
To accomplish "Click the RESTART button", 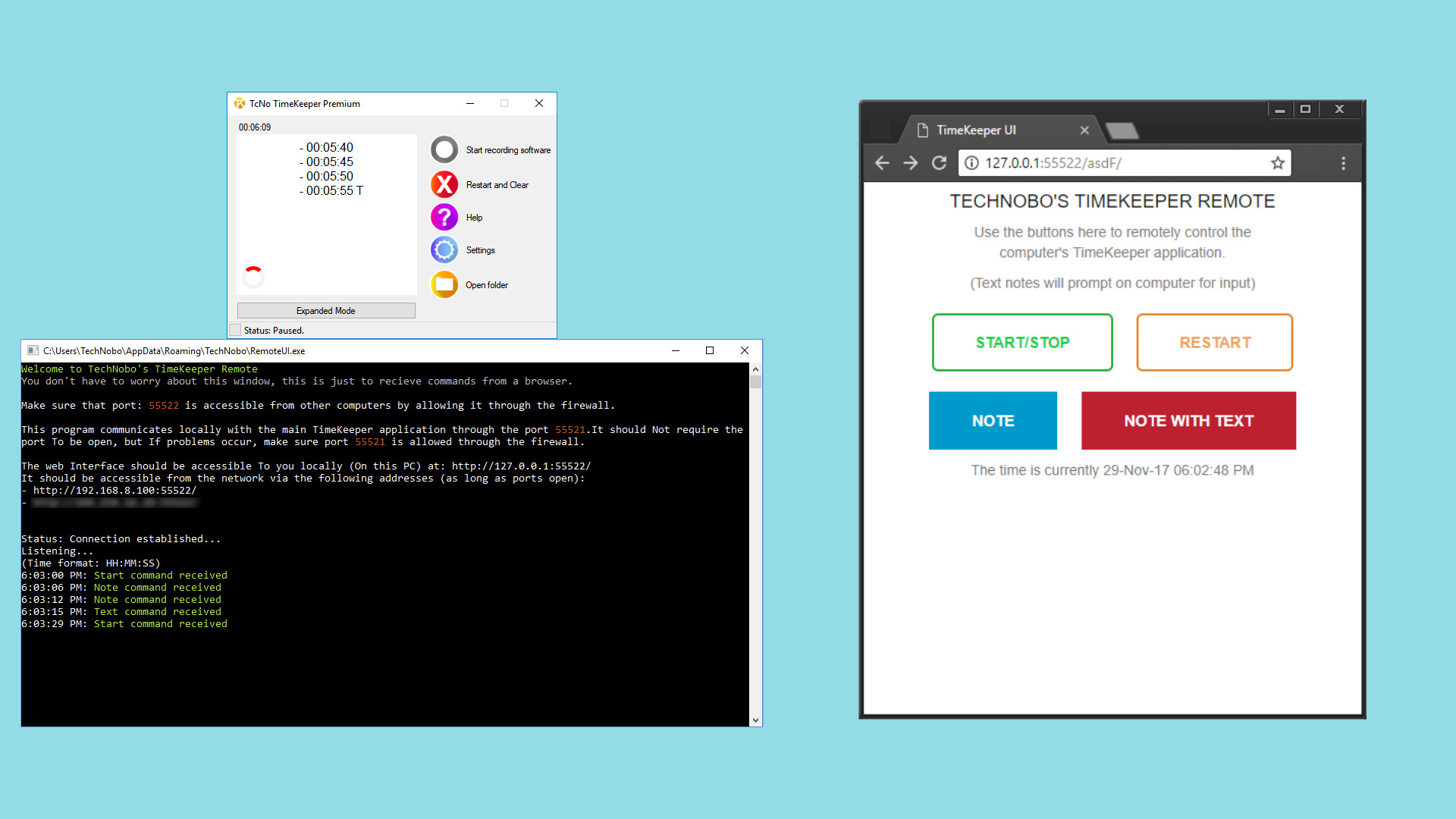I will [x=1214, y=342].
